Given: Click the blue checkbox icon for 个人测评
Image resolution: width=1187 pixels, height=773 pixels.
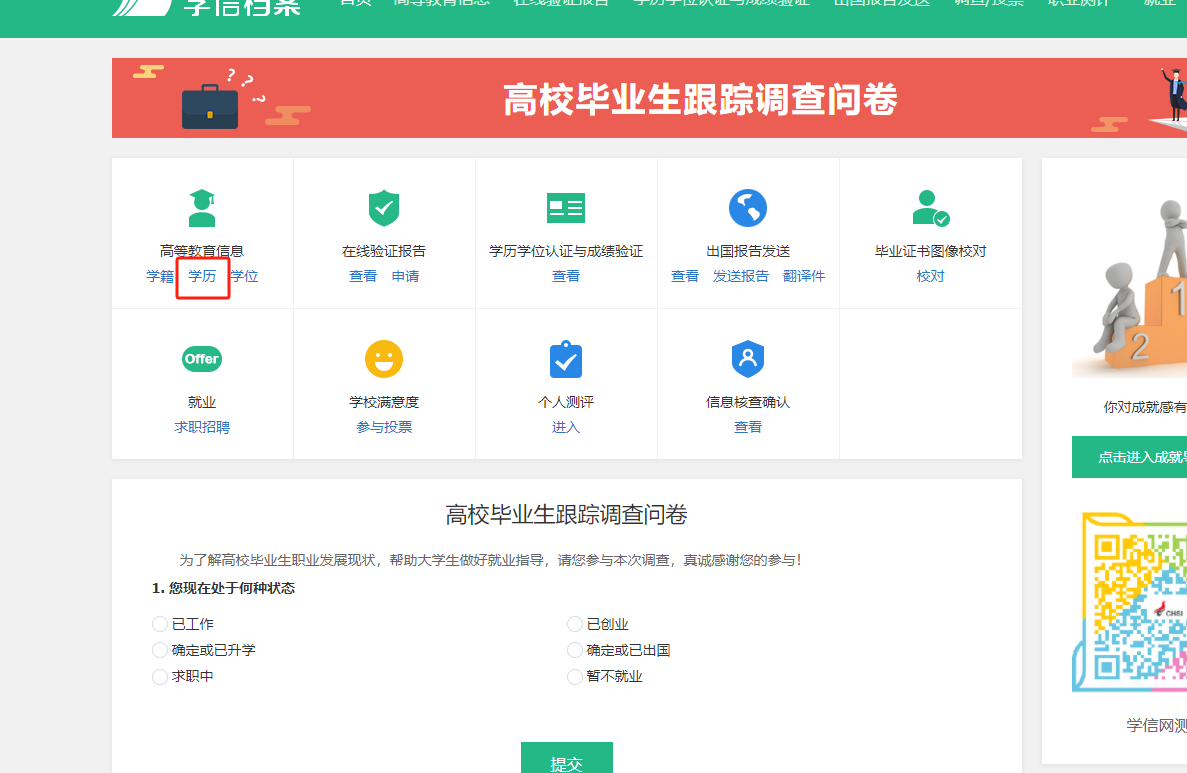Looking at the screenshot, I should [566, 358].
